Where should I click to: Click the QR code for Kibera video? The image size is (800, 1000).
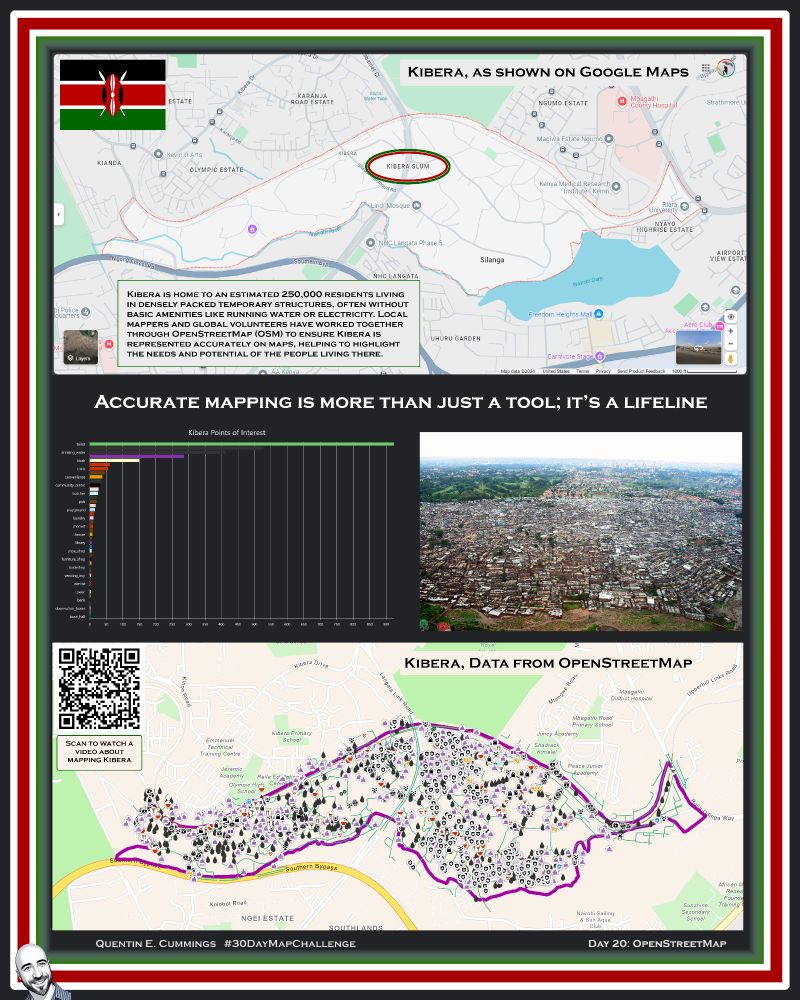[x=100, y=689]
